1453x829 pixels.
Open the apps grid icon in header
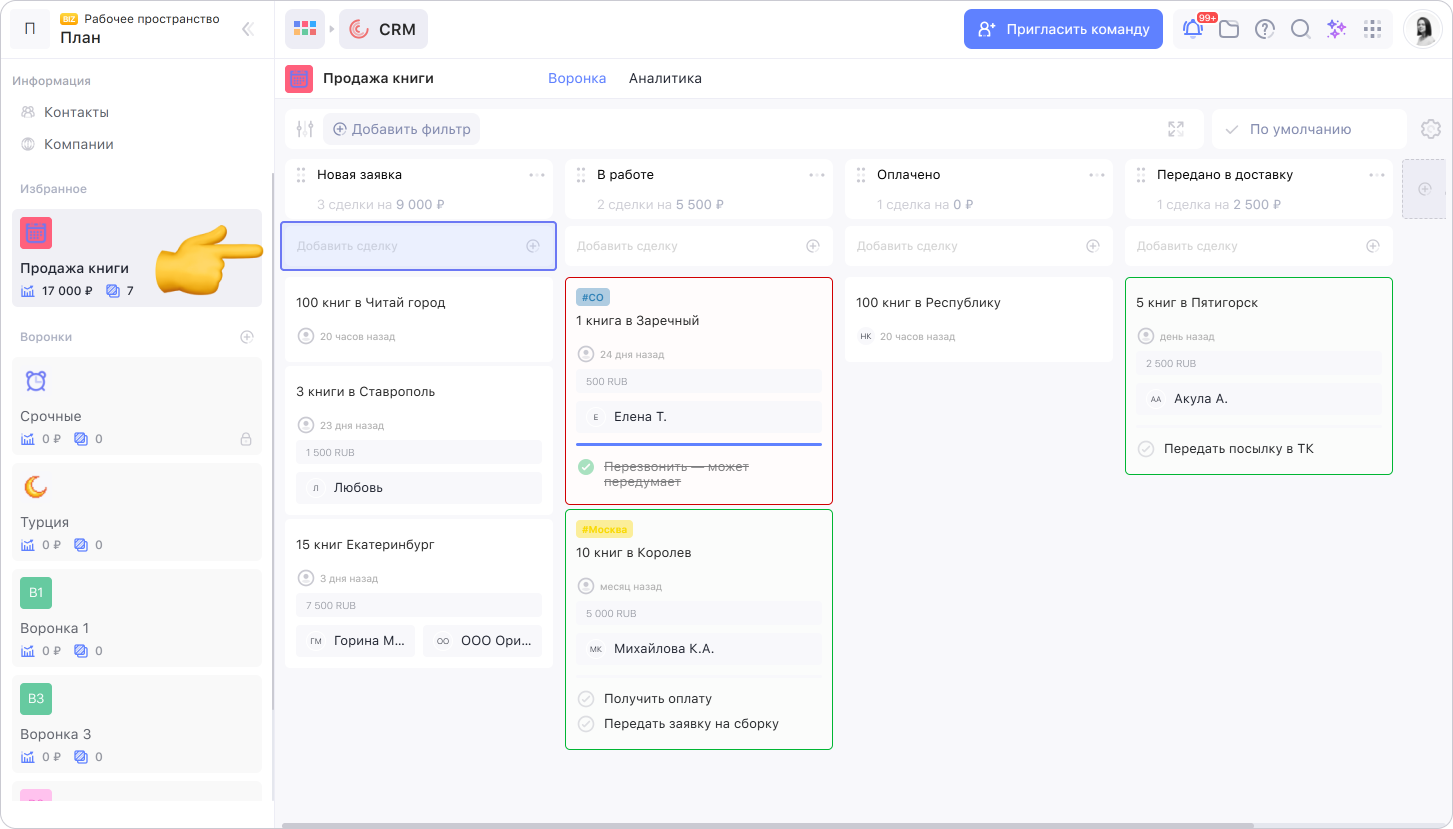pos(1372,29)
